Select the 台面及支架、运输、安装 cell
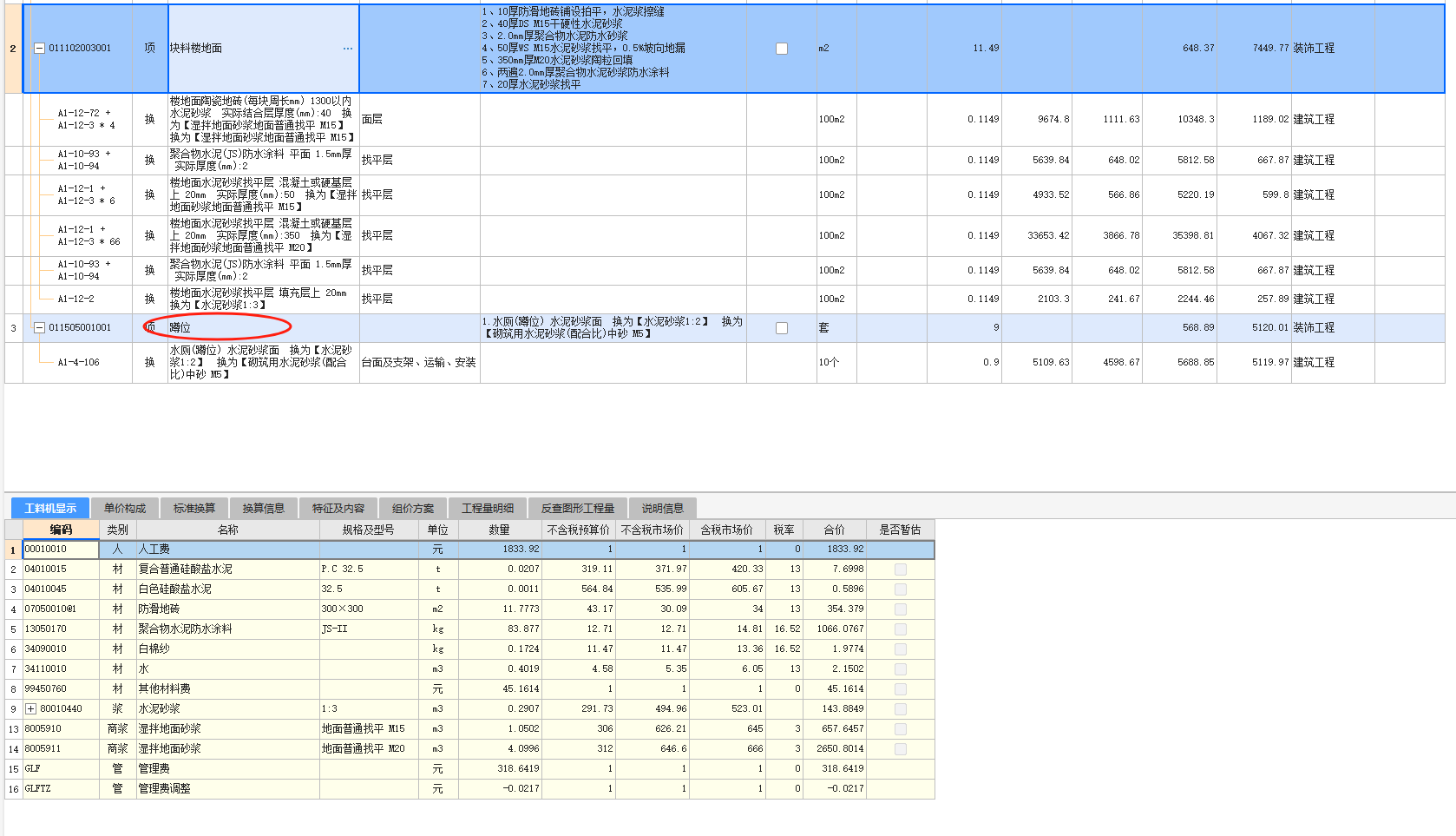 tap(419, 363)
